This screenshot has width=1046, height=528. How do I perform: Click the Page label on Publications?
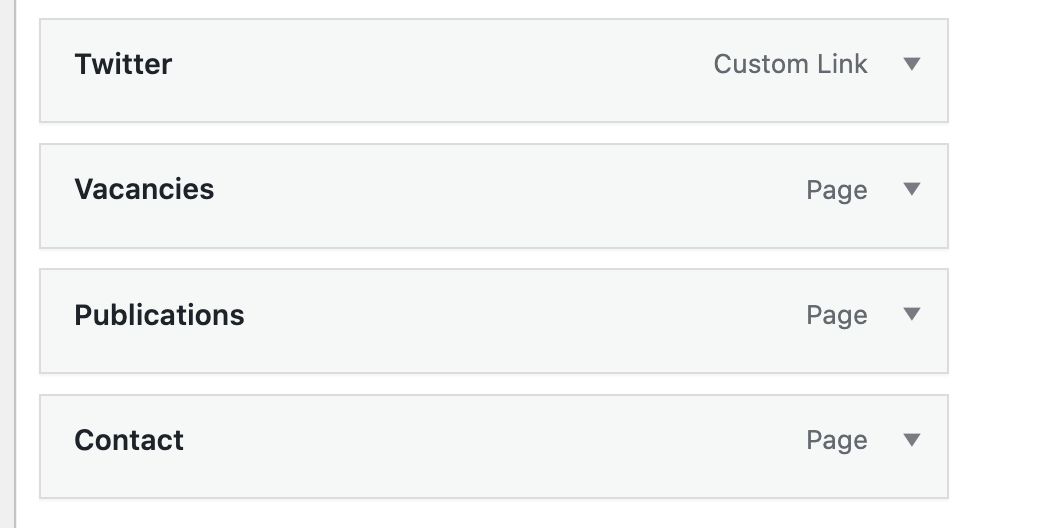836,315
